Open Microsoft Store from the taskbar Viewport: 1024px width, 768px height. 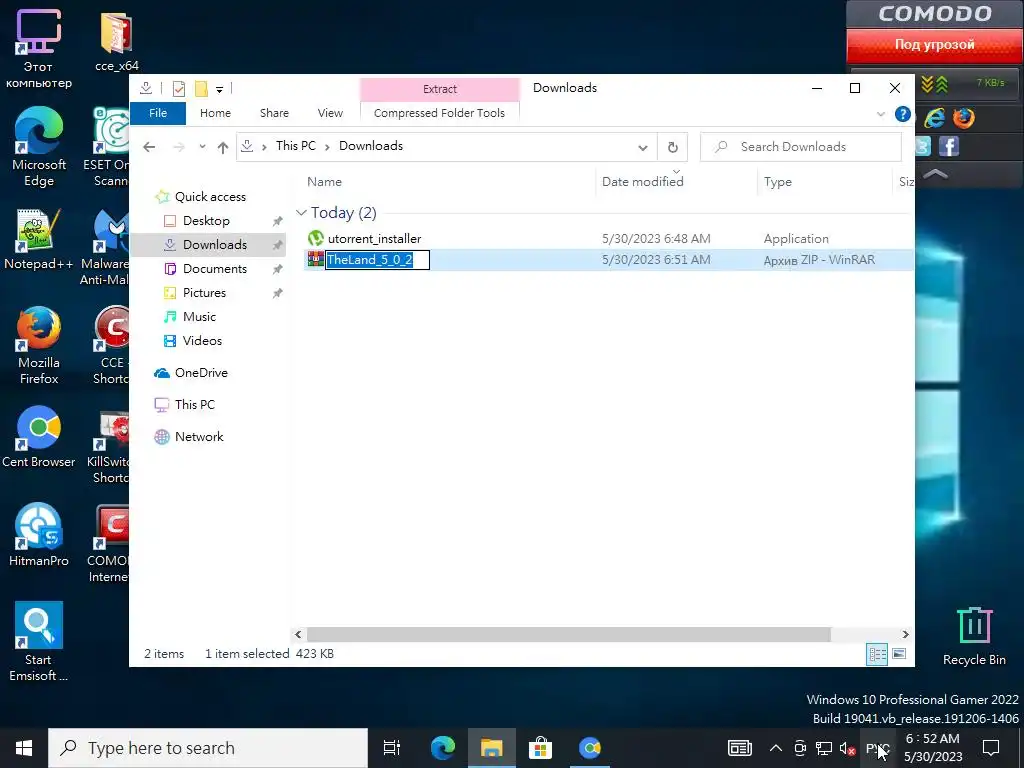pyautogui.click(x=540, y=748)
